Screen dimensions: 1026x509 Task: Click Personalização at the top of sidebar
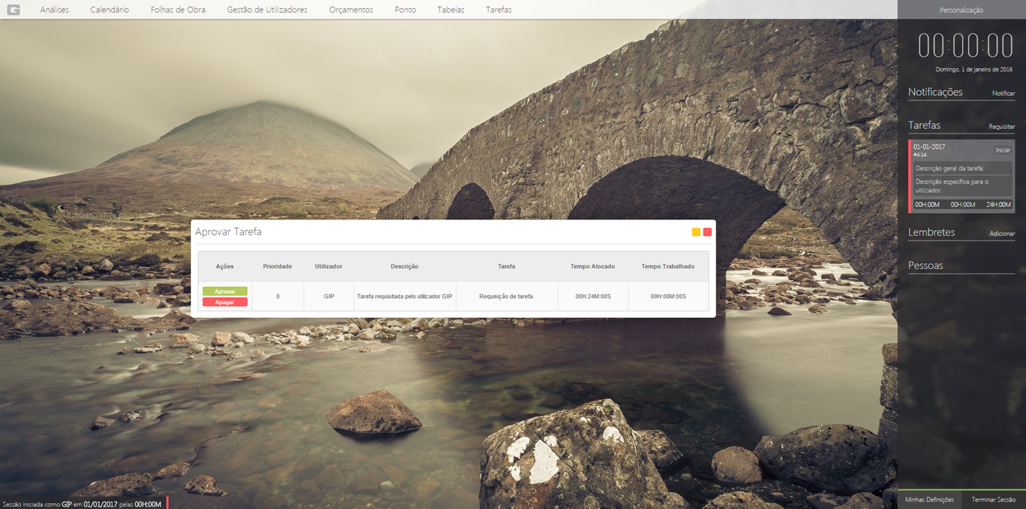coord(961,10)
